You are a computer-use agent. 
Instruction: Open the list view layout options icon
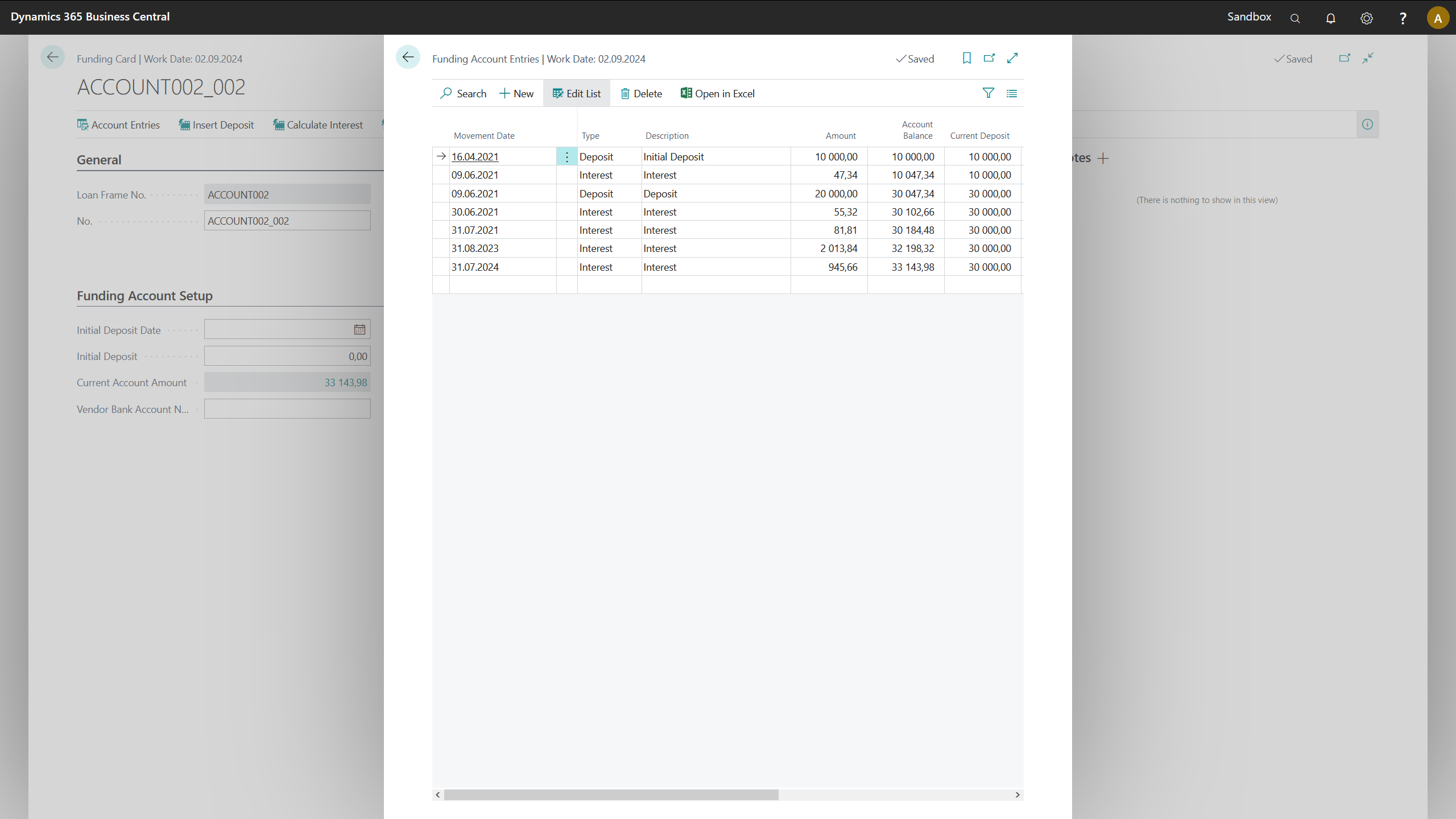coord(1012,93)
